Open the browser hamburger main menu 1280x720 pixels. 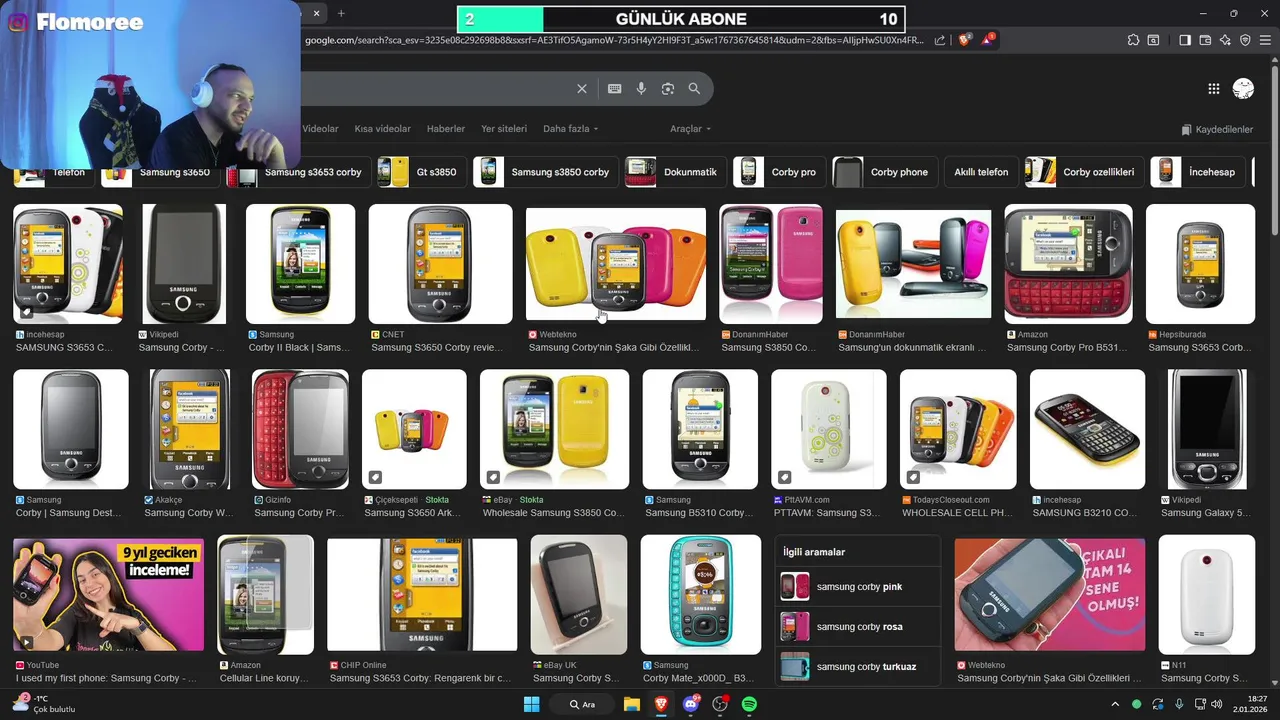point(1265,40)
